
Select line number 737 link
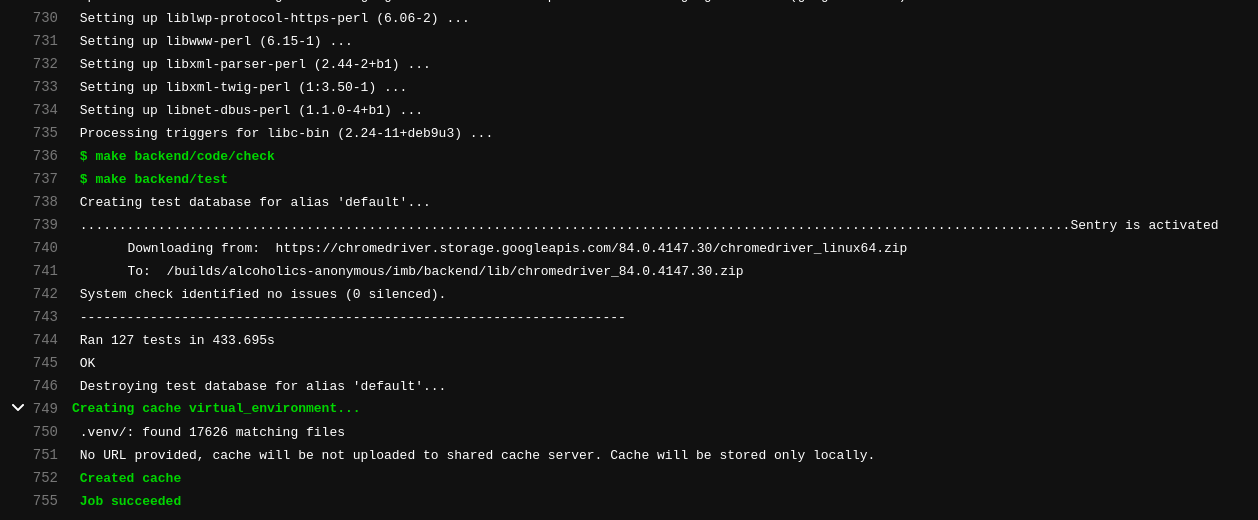pyautogui.click(x=45, y=179)
